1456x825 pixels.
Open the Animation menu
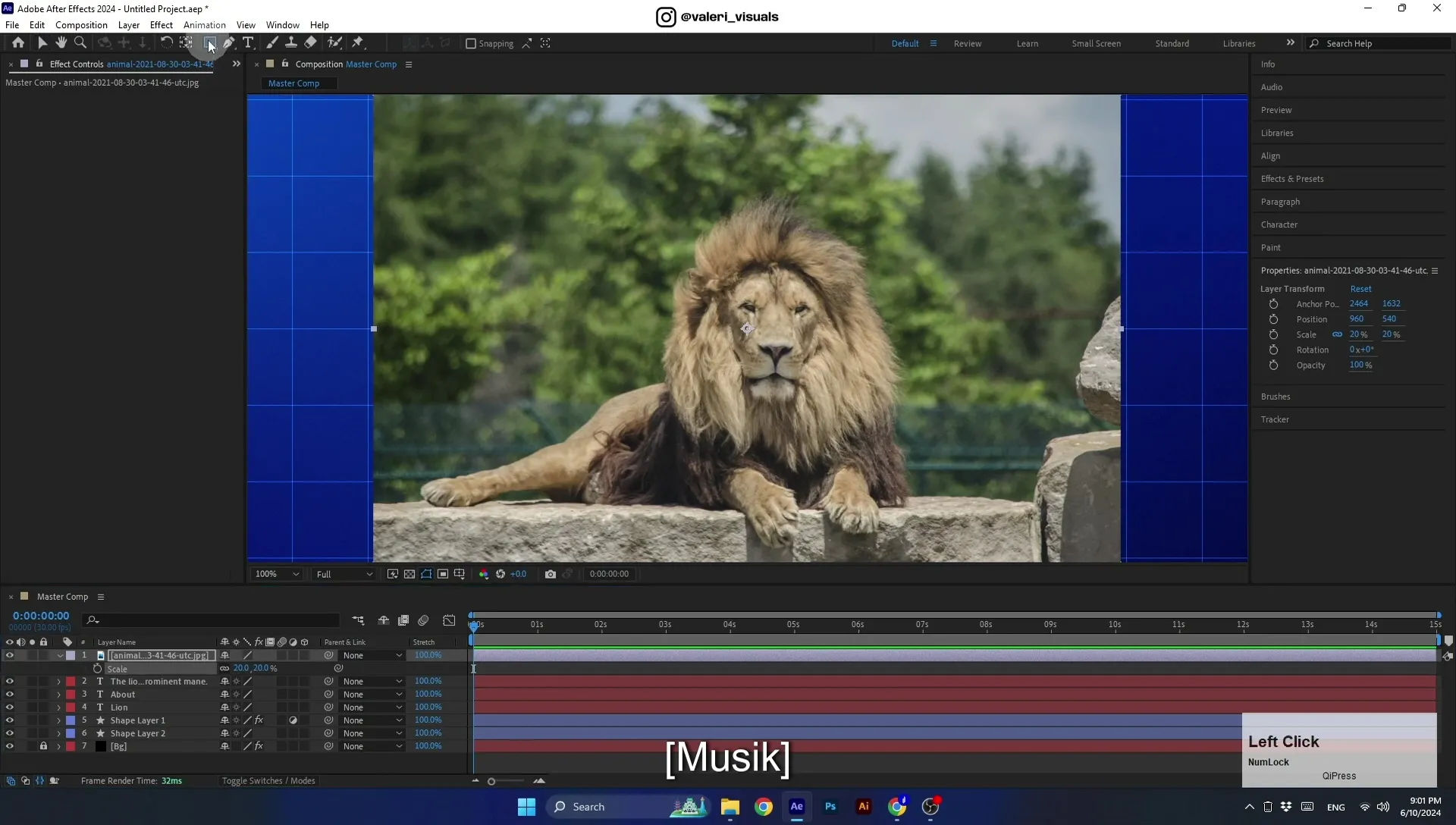pos(204,25)
